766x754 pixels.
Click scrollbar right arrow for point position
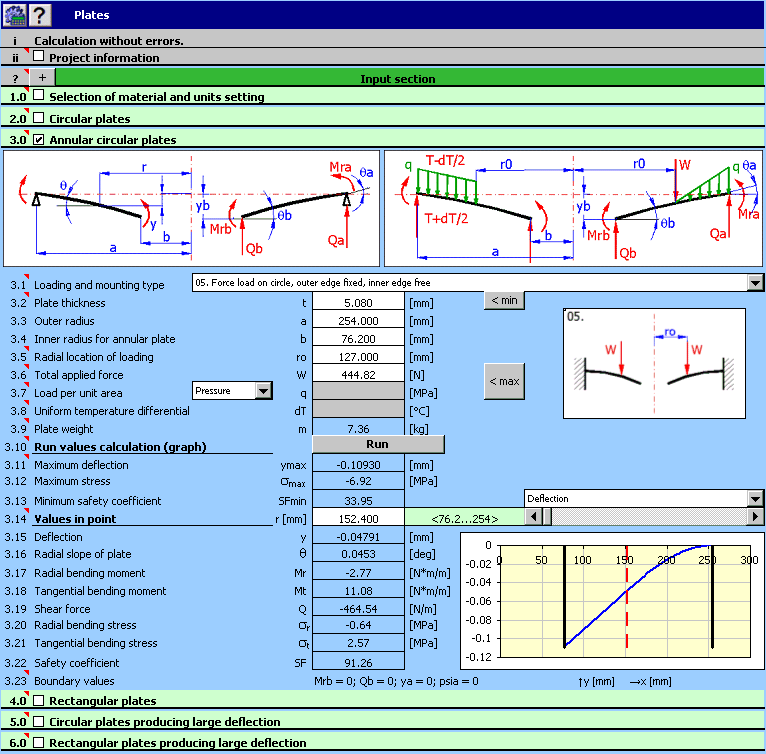(755, 516)
